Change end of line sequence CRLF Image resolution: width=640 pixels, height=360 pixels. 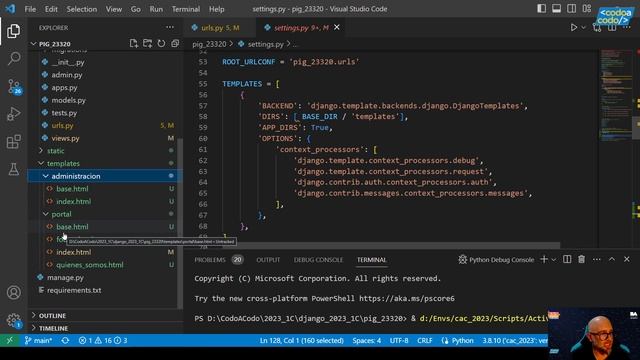[x=424, y=340]
